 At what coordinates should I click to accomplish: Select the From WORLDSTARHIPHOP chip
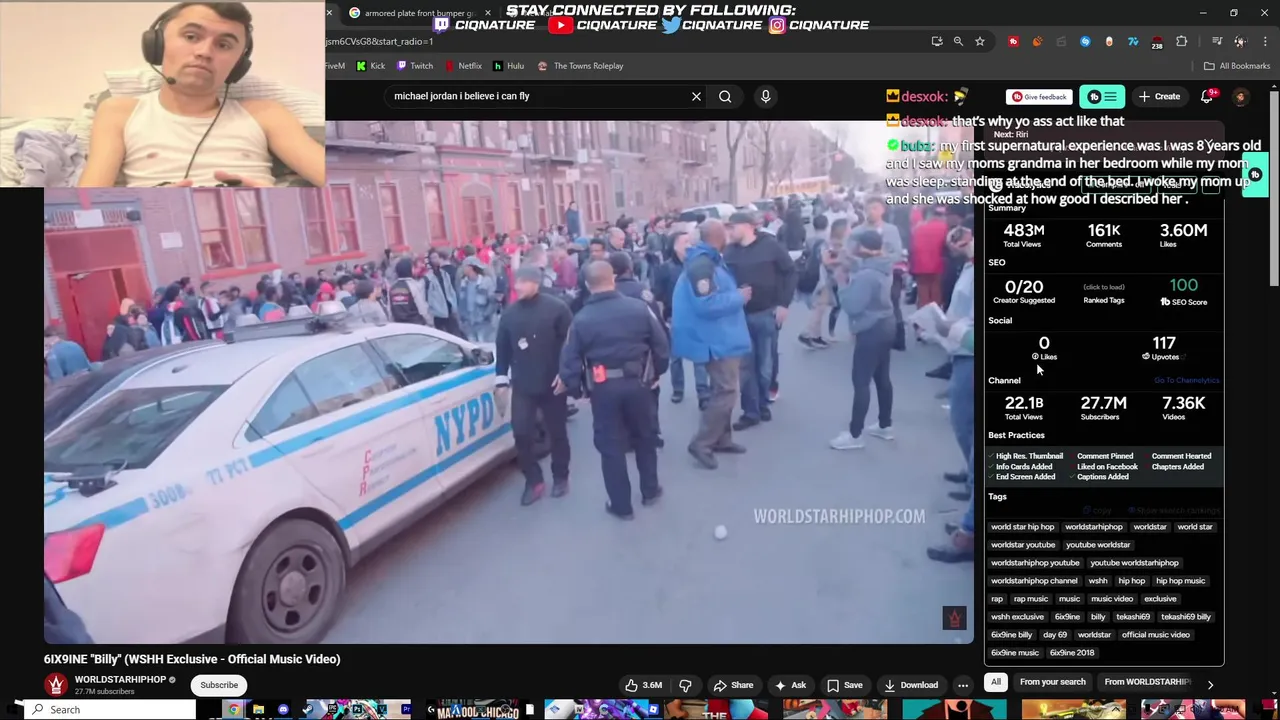(x=1147, y=682)
